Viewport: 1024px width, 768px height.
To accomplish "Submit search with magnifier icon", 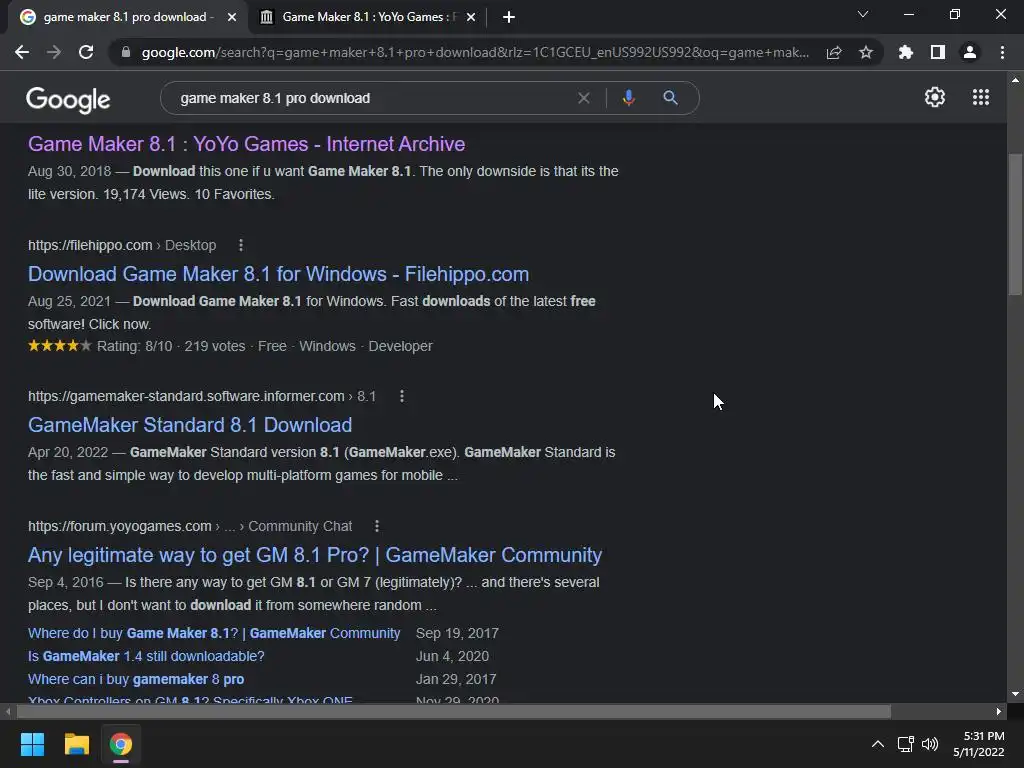I will tap(670, 98).
